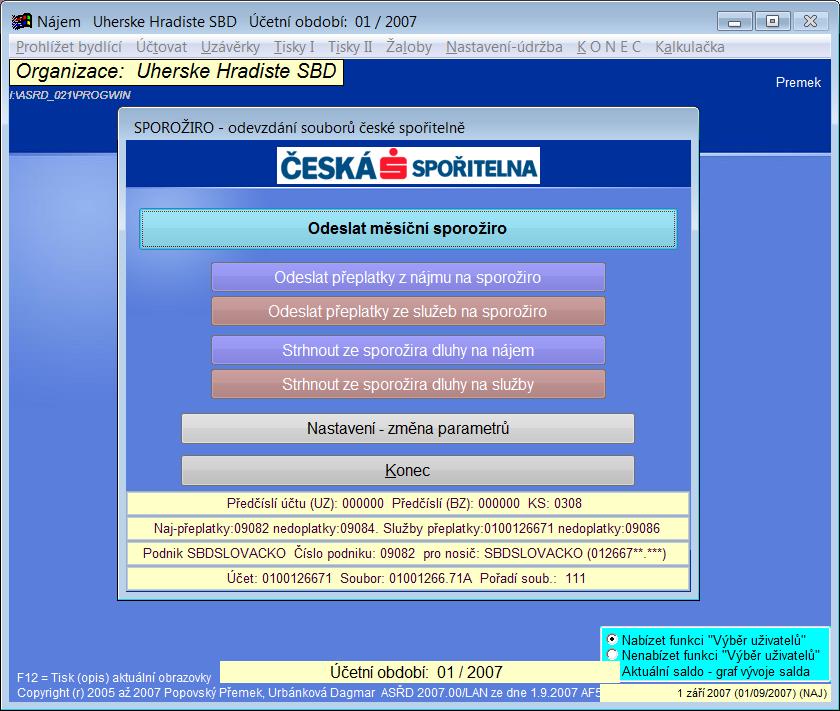The image size is (840, 711).
Task: Click the F12 = Tisk (opis) aktuální obrazovky hint
Action: coord(114,678)
